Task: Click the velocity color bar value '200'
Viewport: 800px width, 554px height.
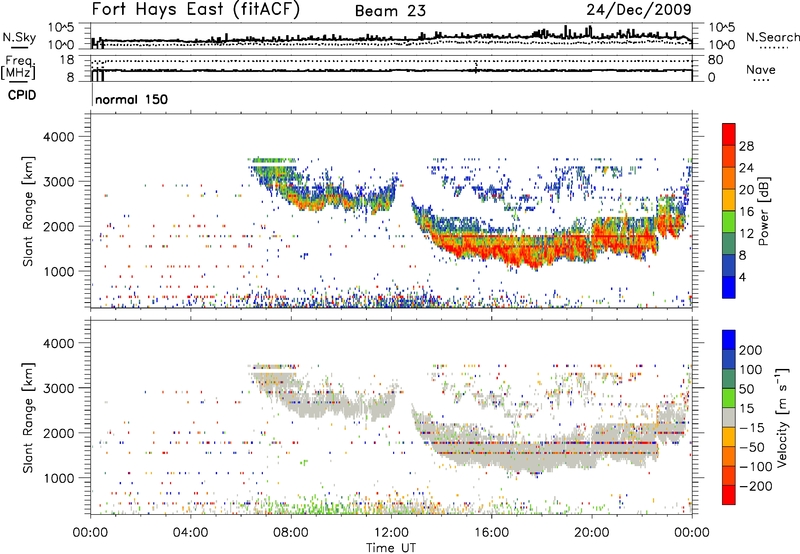Action: point(751,350)
